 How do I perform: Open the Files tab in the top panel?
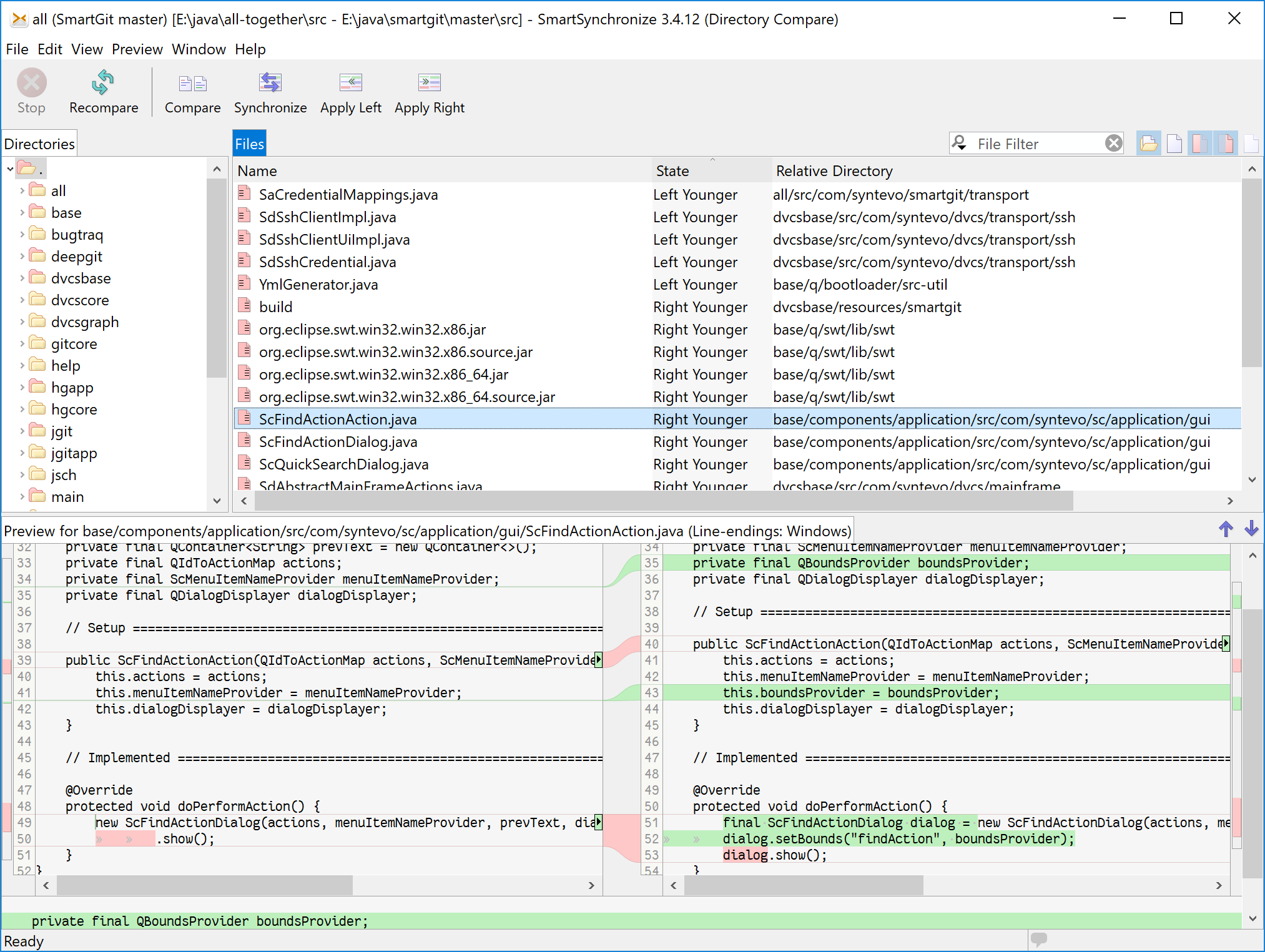click(x=250, y=143)
